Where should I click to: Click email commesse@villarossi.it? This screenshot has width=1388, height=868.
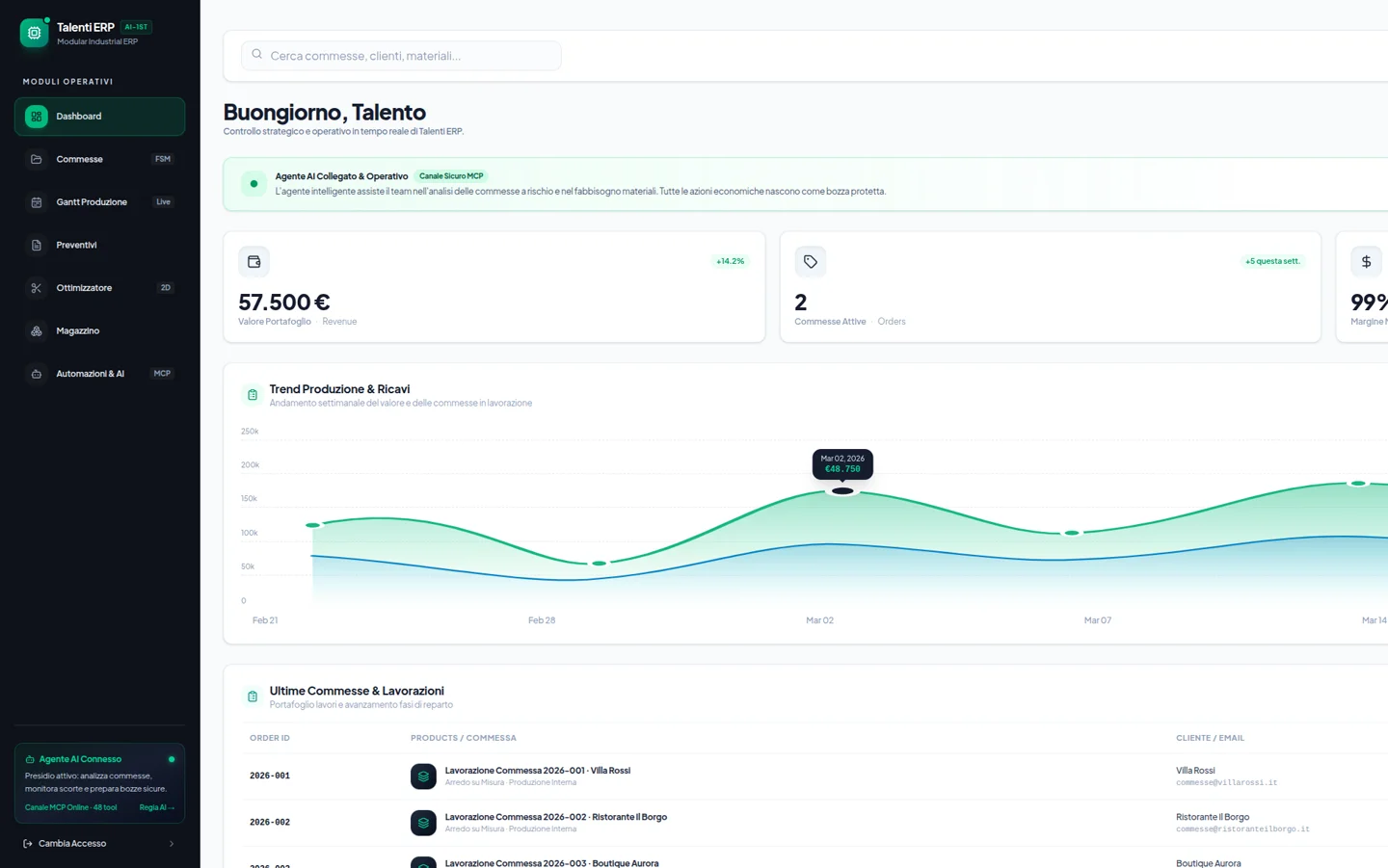1226,782
